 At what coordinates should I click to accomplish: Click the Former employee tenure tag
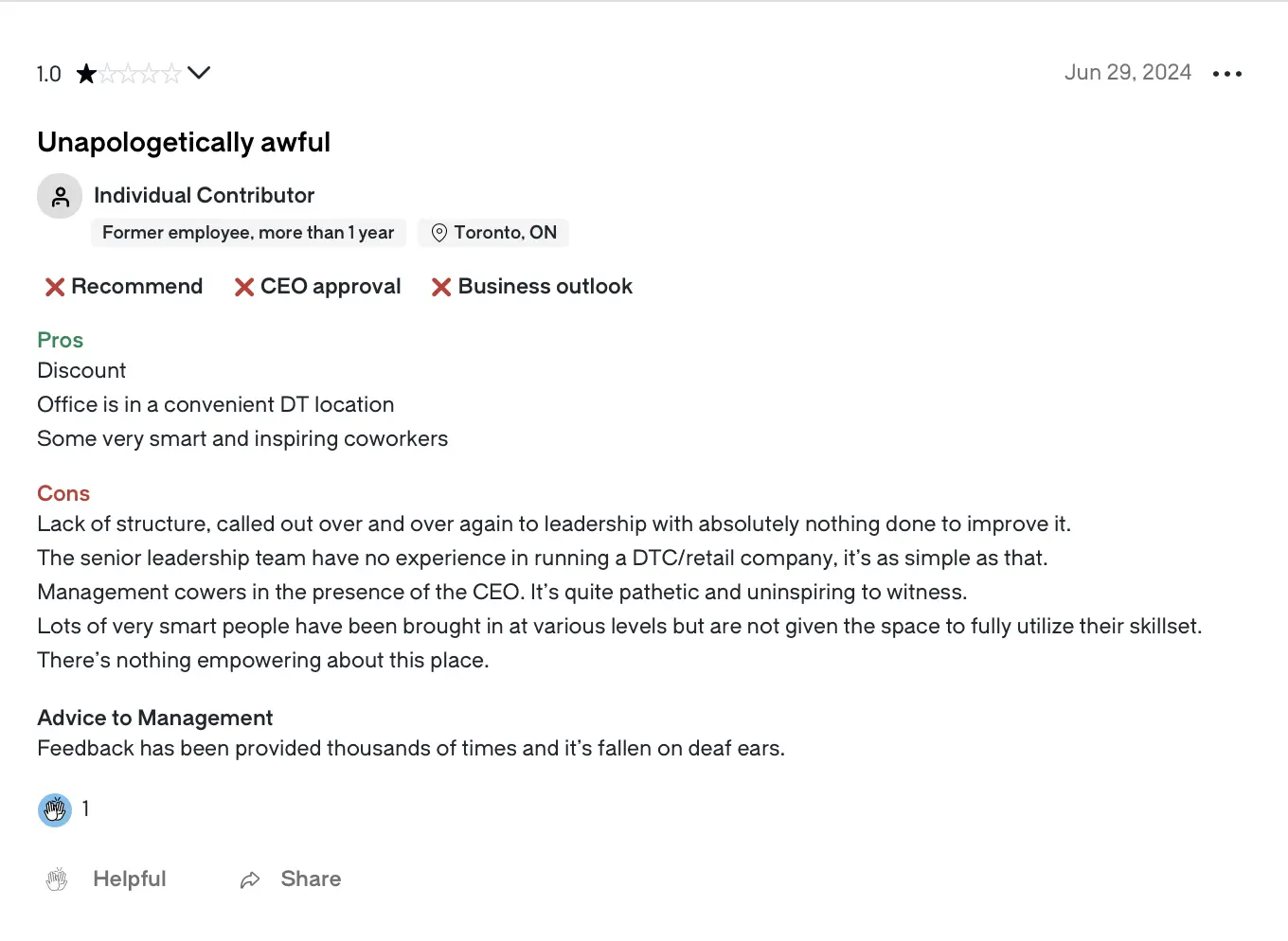point(248,233)
